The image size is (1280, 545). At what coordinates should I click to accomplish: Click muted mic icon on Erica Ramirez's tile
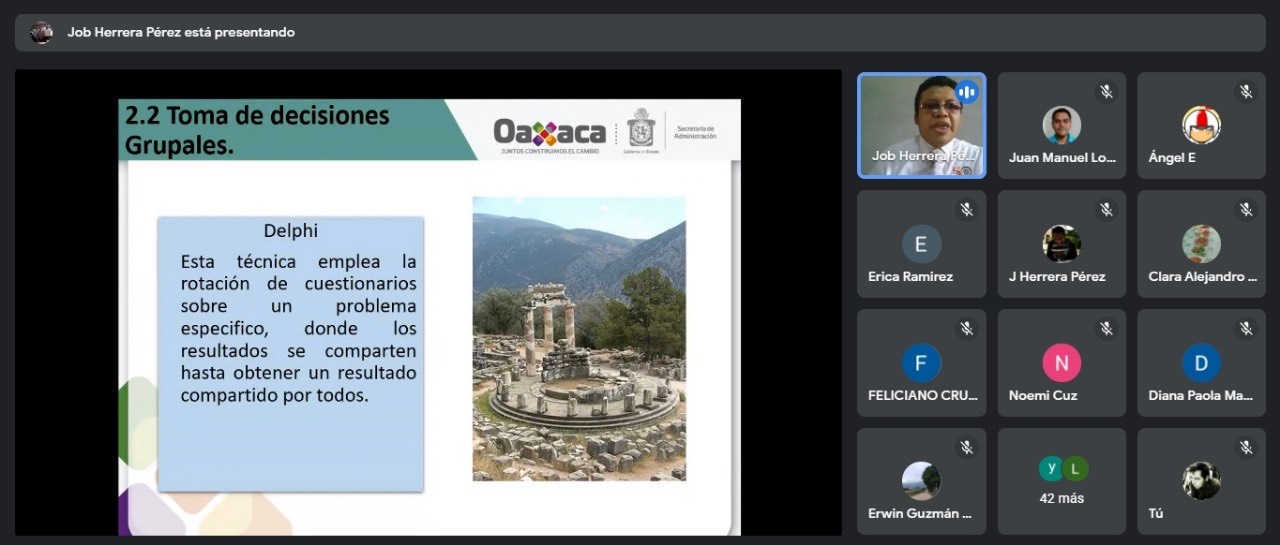966,210
